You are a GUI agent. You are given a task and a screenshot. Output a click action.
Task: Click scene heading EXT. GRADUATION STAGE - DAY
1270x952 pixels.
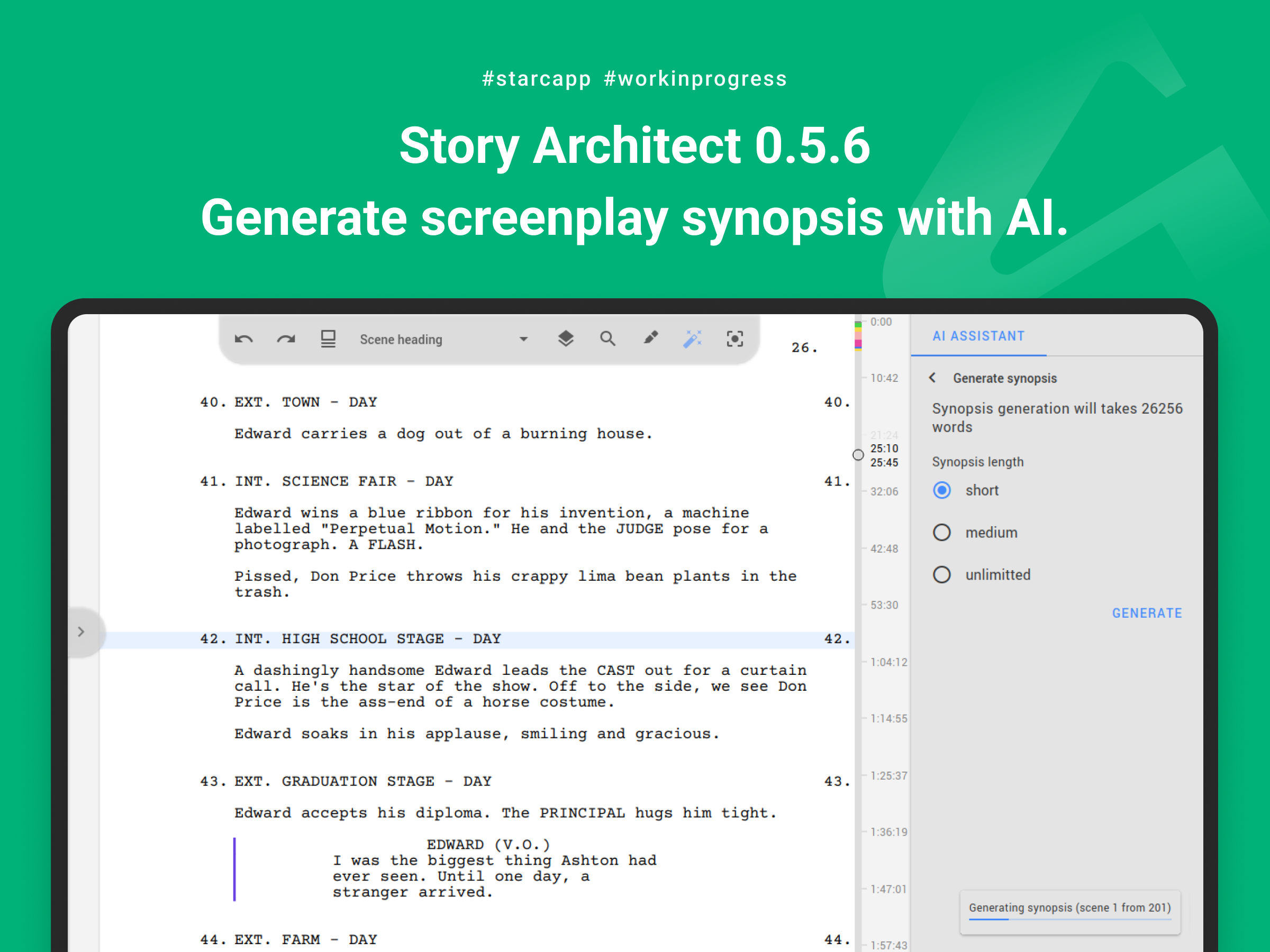[363, 781]
